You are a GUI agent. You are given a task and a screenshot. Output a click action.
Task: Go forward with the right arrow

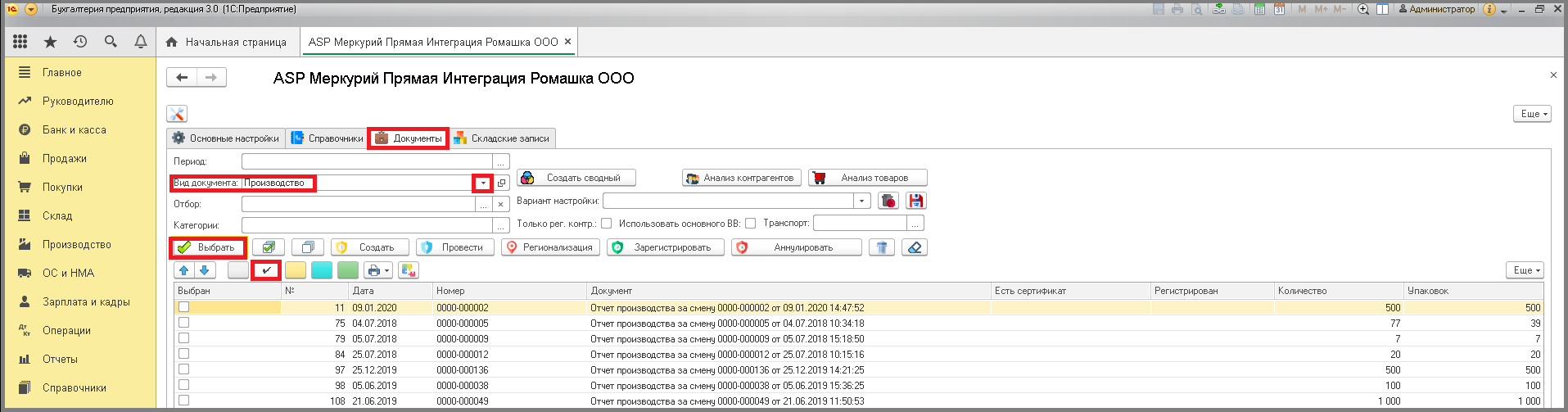pos(211,78)
